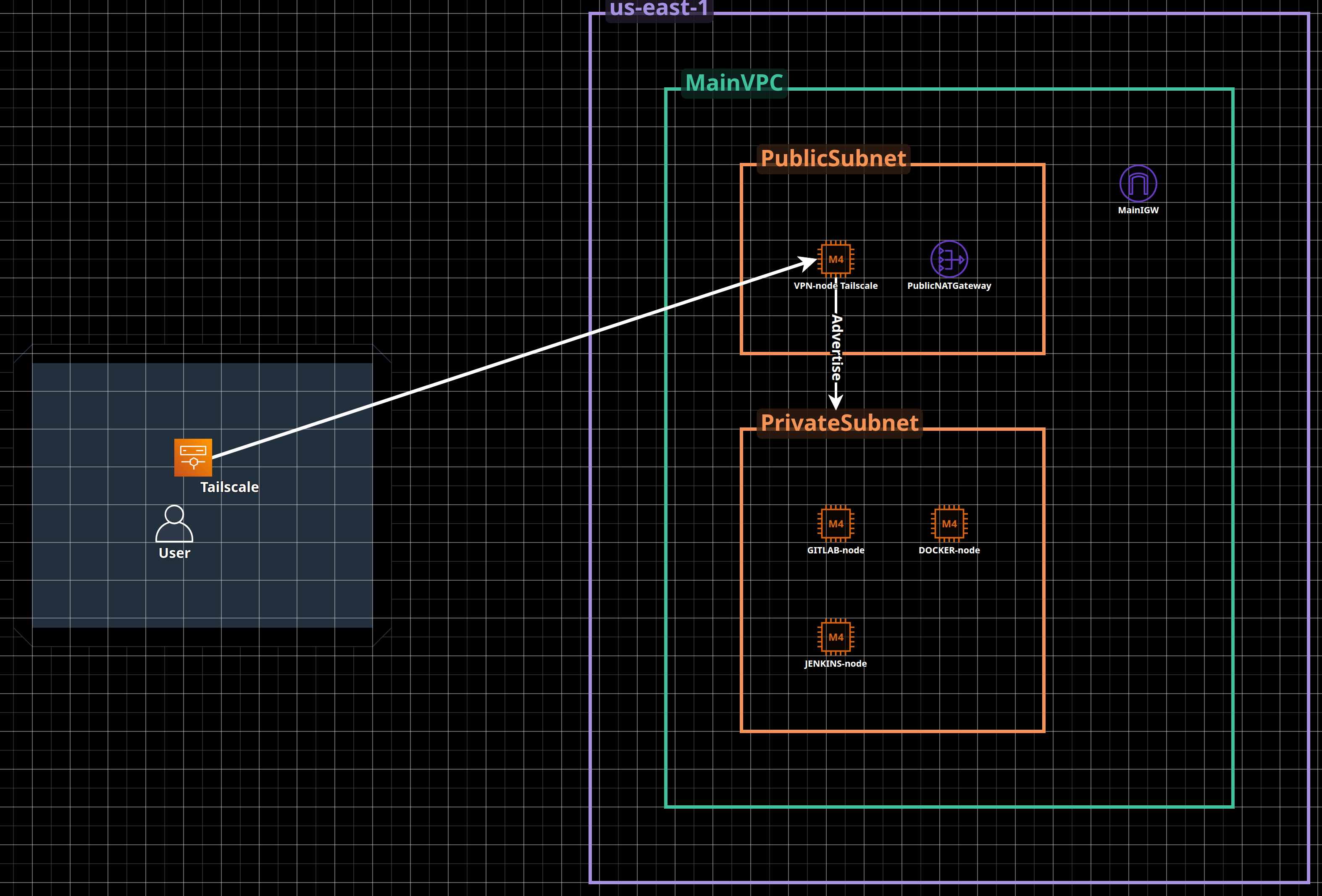Viewport: 1322px width, 896px height.
Task: Click the JENKINS-node M4 instance icon
Action: pos(836,637)
